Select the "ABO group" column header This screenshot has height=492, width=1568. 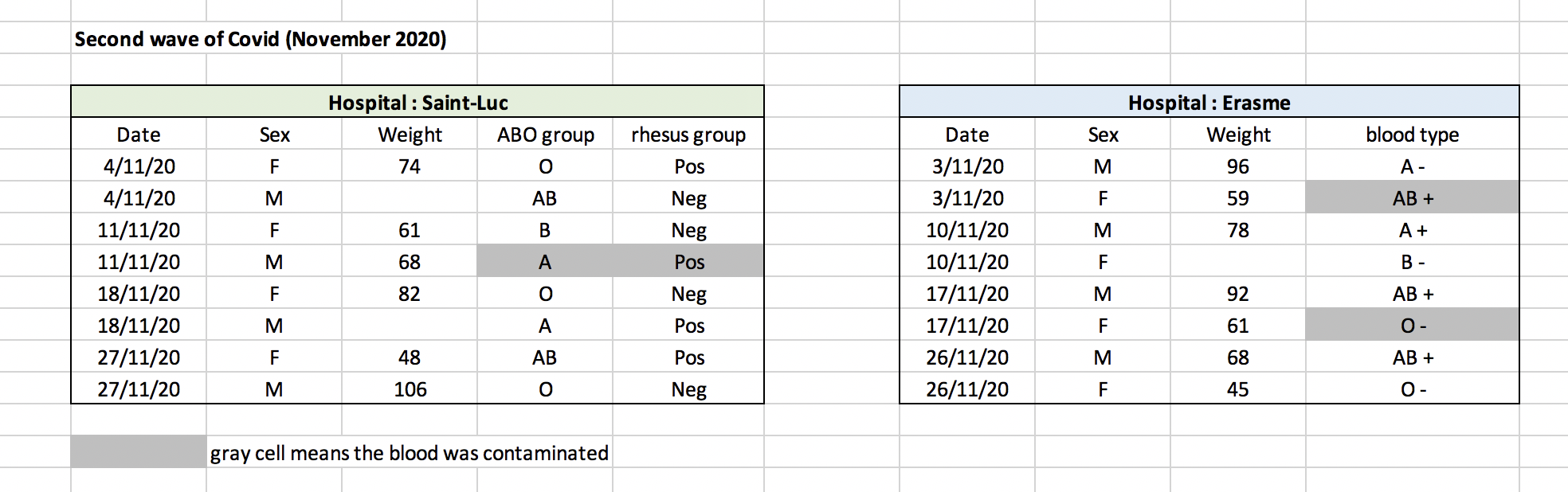tap(545, 135)
